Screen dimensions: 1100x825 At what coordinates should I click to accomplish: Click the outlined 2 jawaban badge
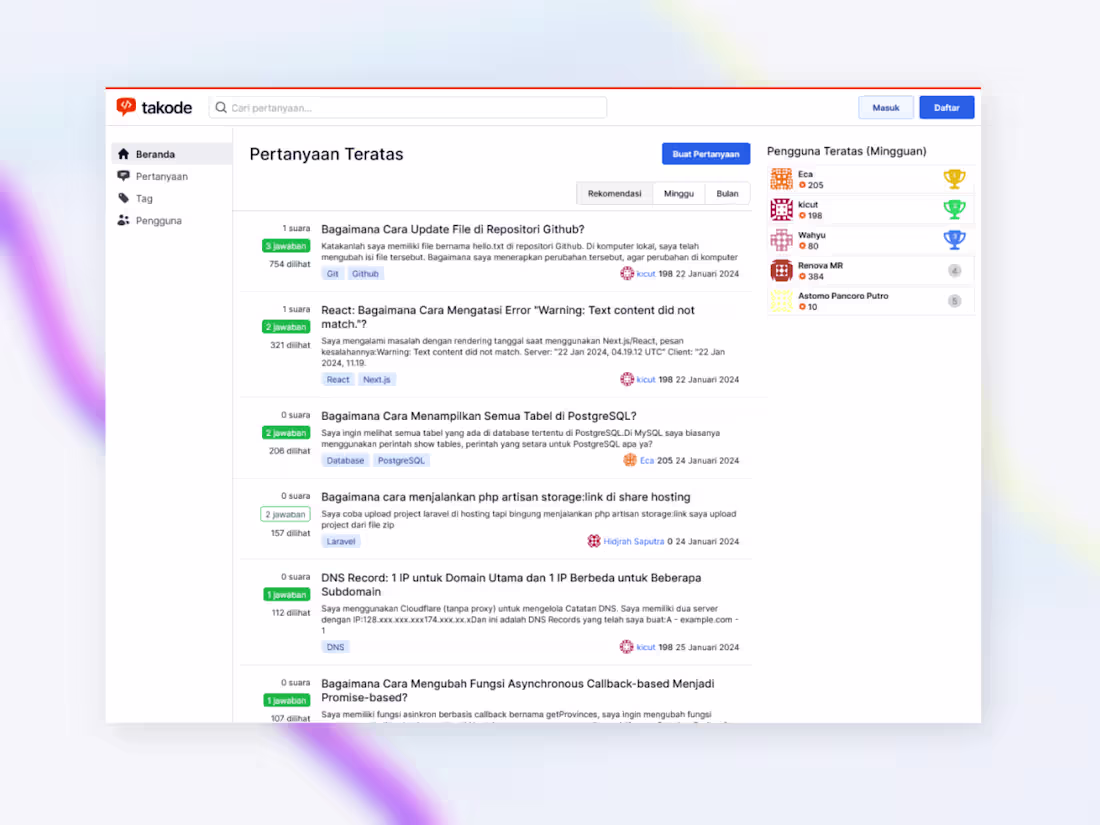tap(285, 514)
